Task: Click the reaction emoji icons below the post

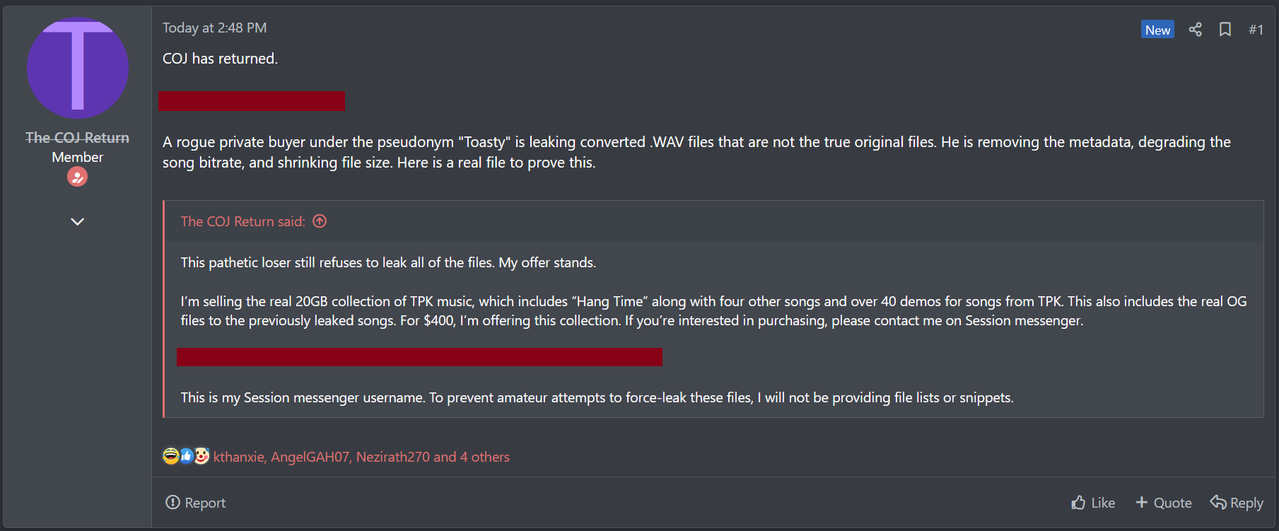Action: coord(186,456)
